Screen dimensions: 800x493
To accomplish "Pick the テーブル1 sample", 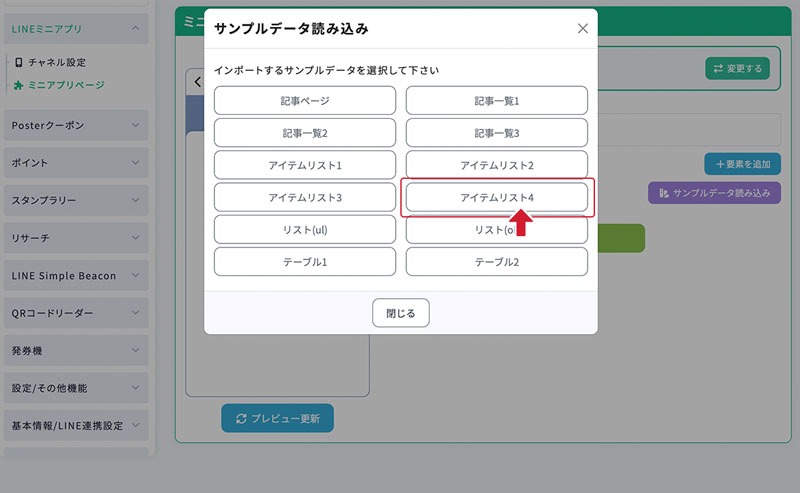I will tap(305, 262).
